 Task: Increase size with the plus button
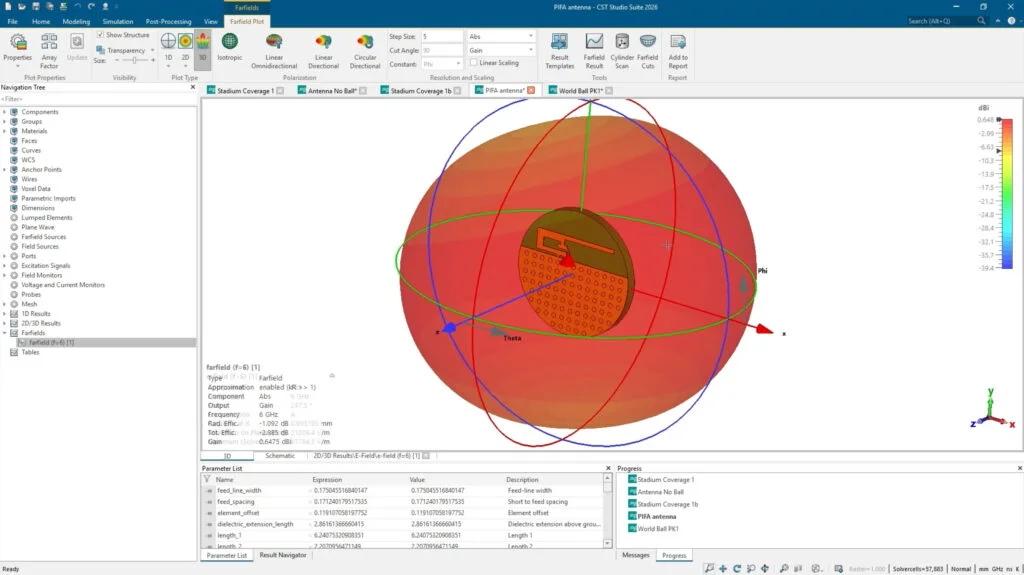coord(153,60)
